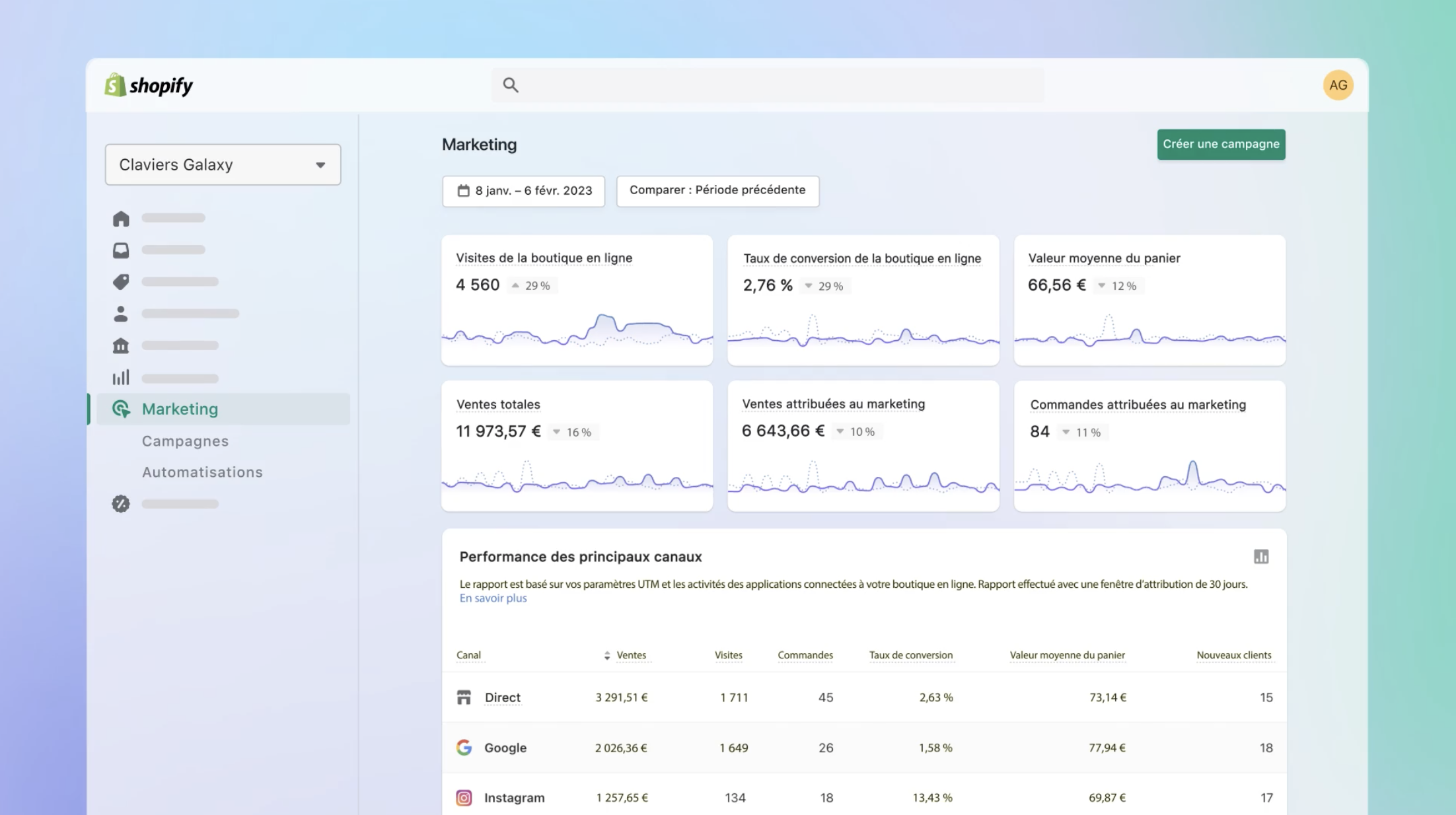Click the Direct channel name
Screen dimensions: 1456x815
click(503, 697)
